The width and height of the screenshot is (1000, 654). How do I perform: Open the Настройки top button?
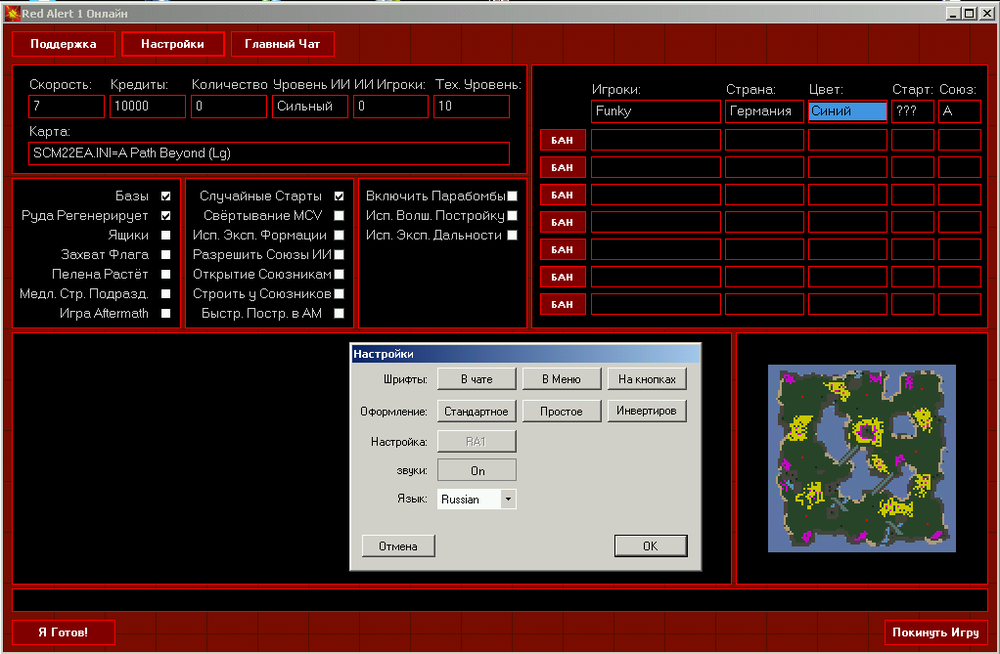coord(173,44)
